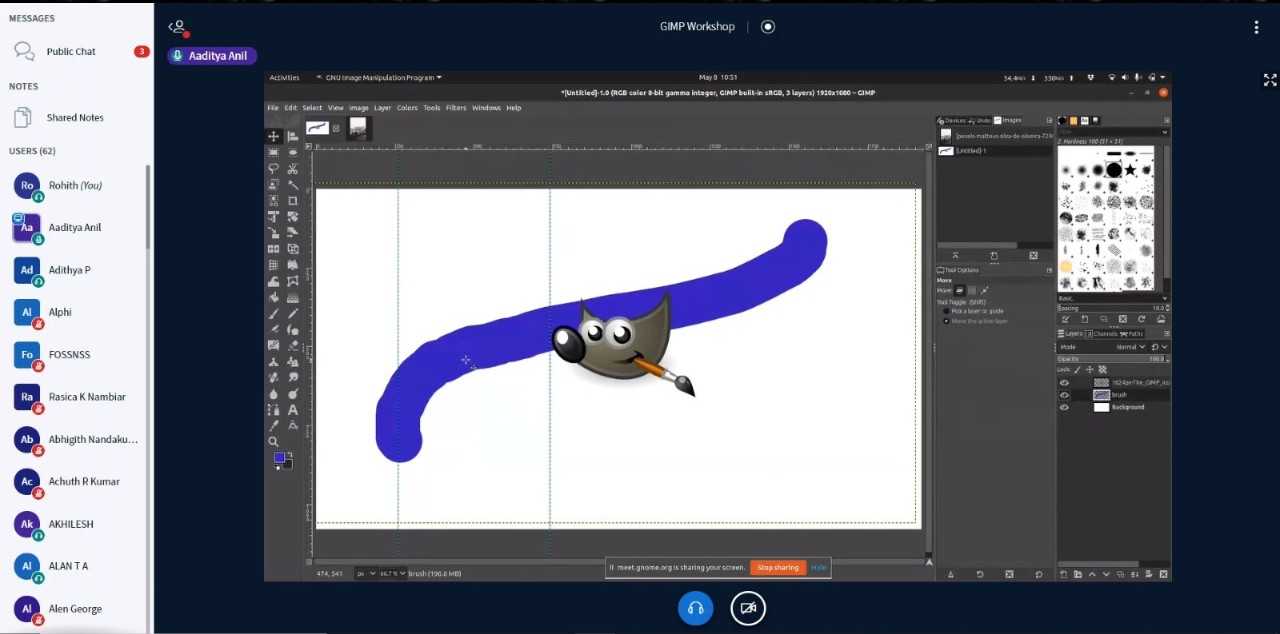The image size is (1280, 634).
Task: Enter fullscreen for the shared presentation
Action: pos(1269,80)
